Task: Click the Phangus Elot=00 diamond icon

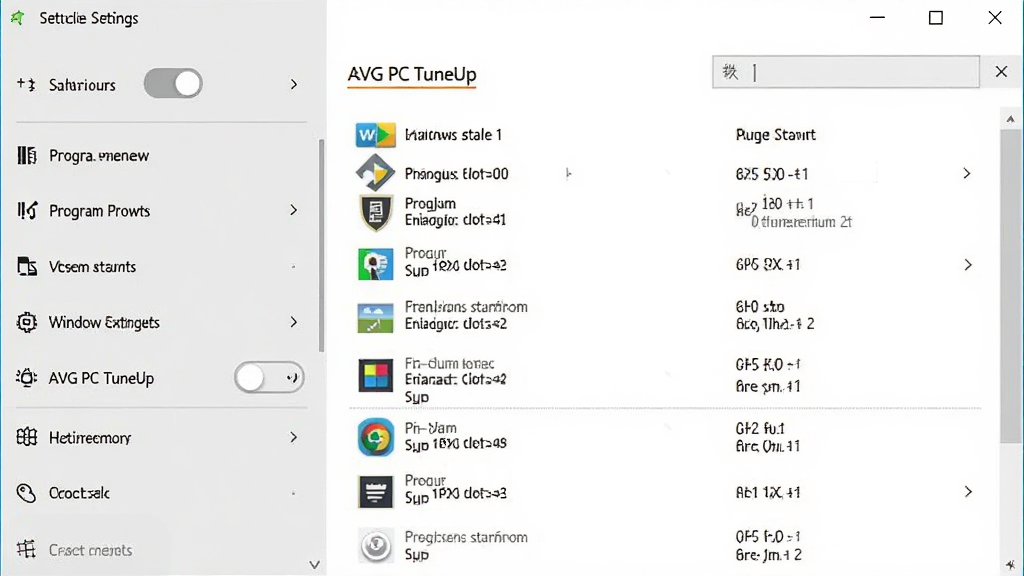Action: click(x=376, y=173)
